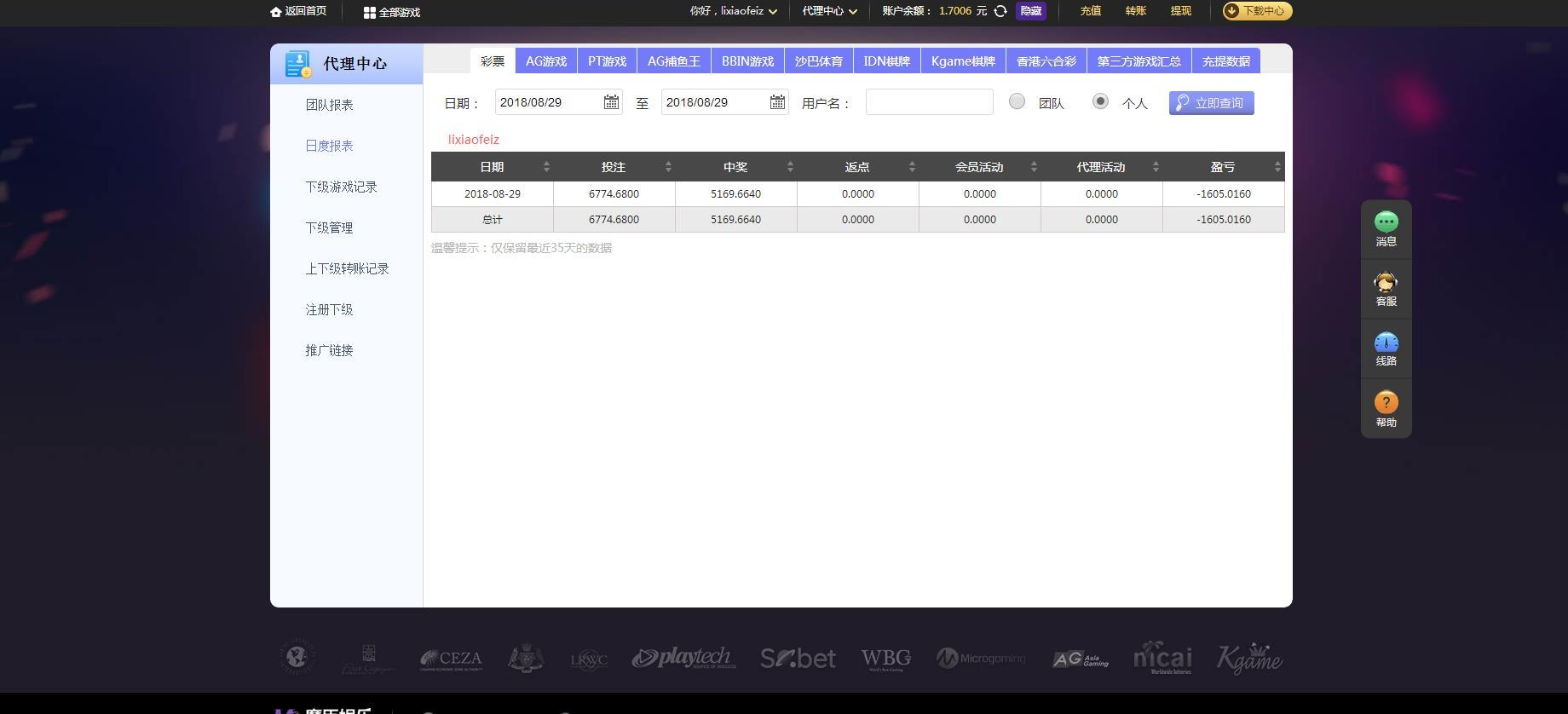Switch to the 第三方游戏汇总 tab

click(x=1139, y=61)
